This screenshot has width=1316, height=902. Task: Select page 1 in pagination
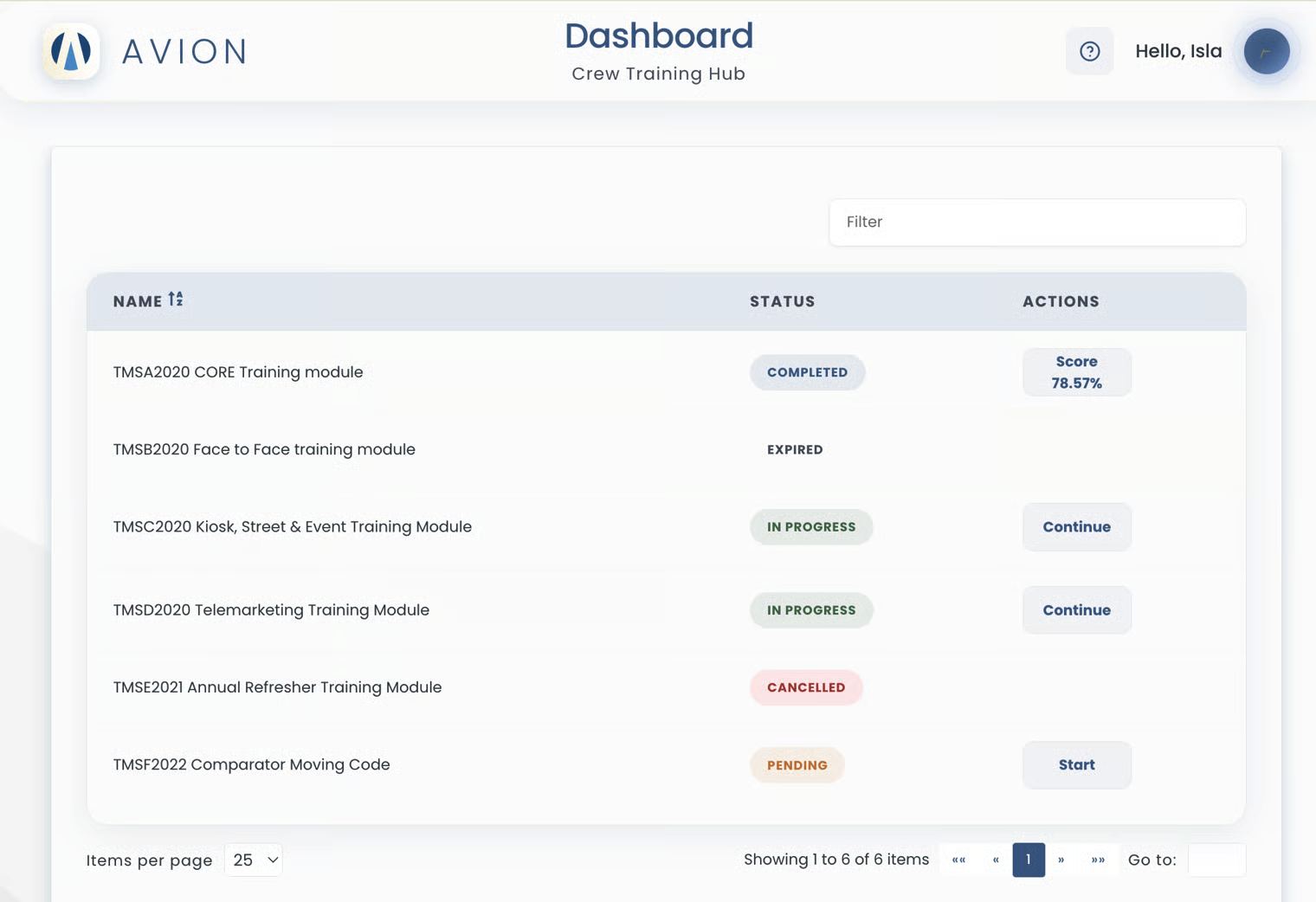tap(1029, 860)
